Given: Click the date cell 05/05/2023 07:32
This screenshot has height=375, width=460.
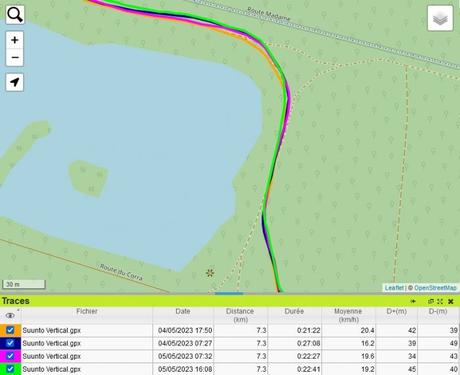Looking at the screenshot, I should 185,356.
